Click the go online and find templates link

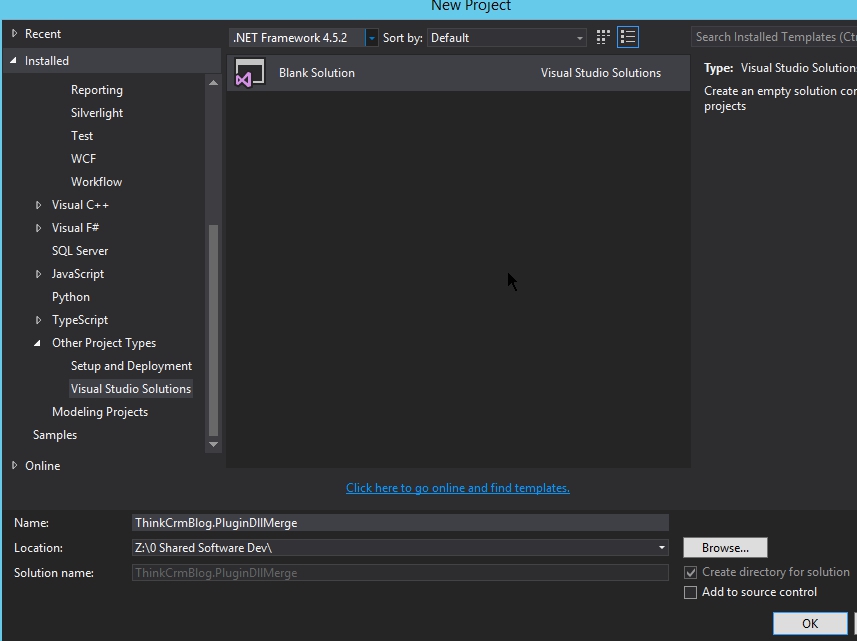(457, 488)
